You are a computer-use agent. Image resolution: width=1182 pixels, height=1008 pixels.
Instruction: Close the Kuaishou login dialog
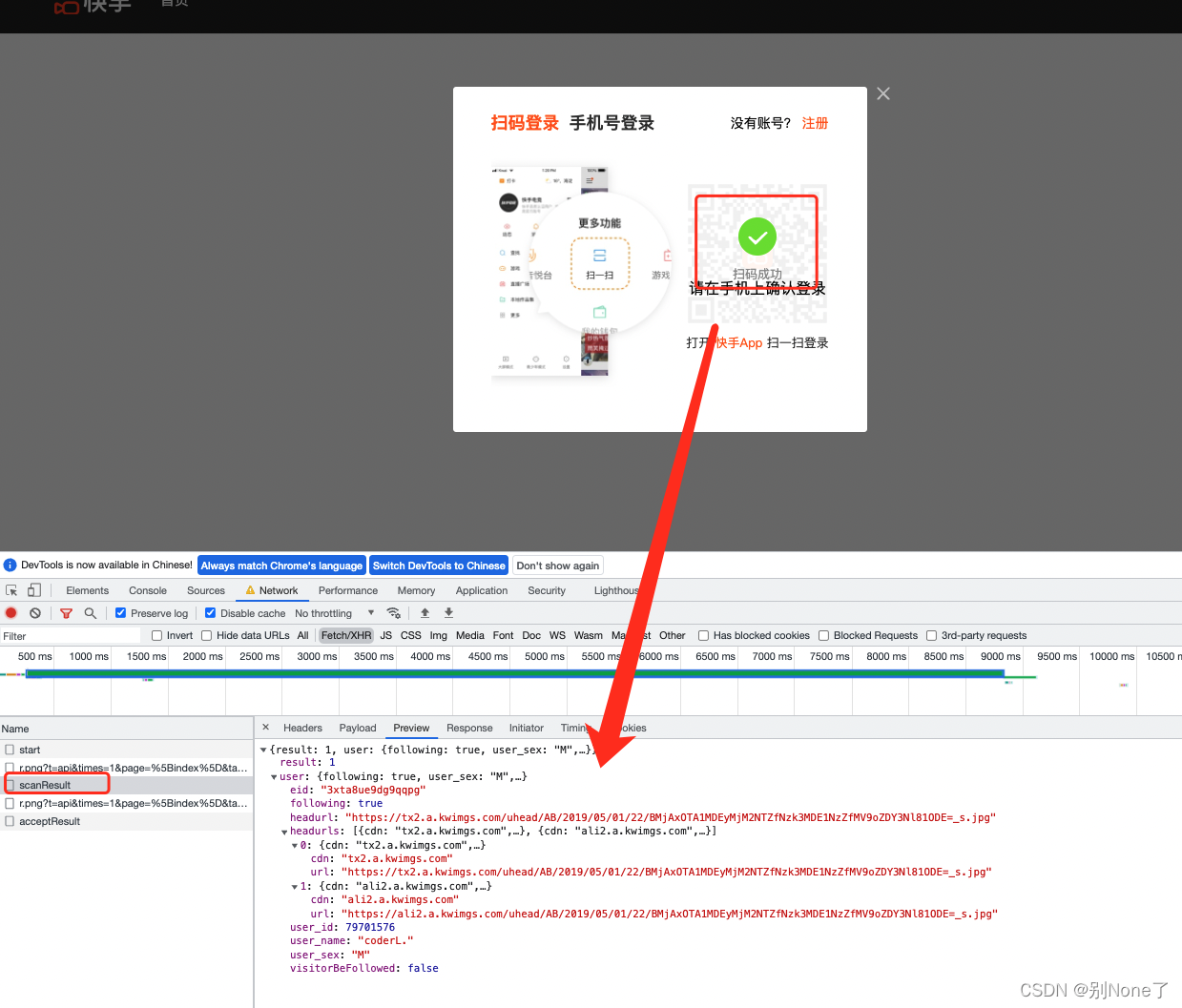coord(883,93)
